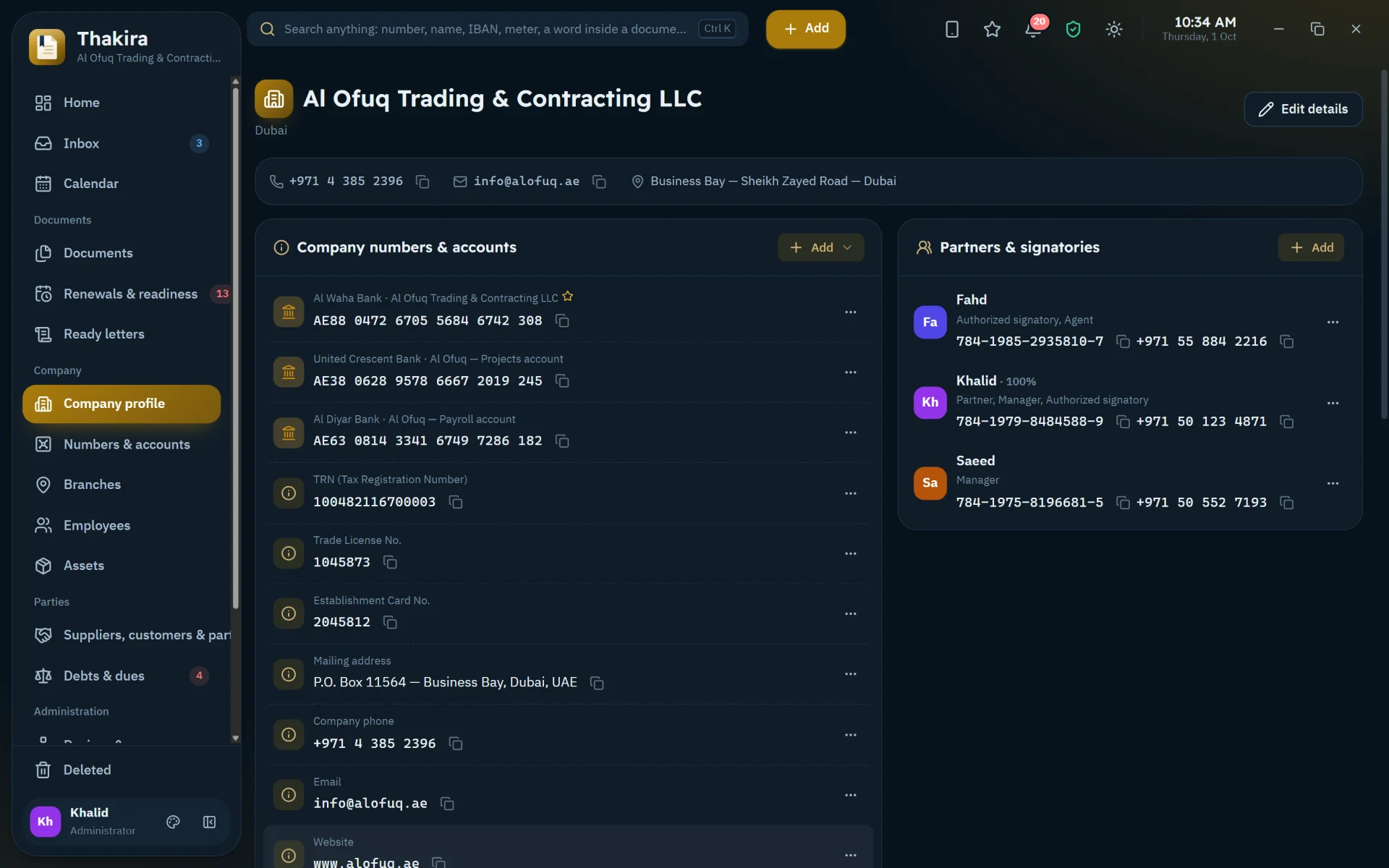The width and height of the screenshot is (1389, 868).
Task: Open Numbers & accounts in sidebar
Action: pyautogui.click(x=122, y=444)
